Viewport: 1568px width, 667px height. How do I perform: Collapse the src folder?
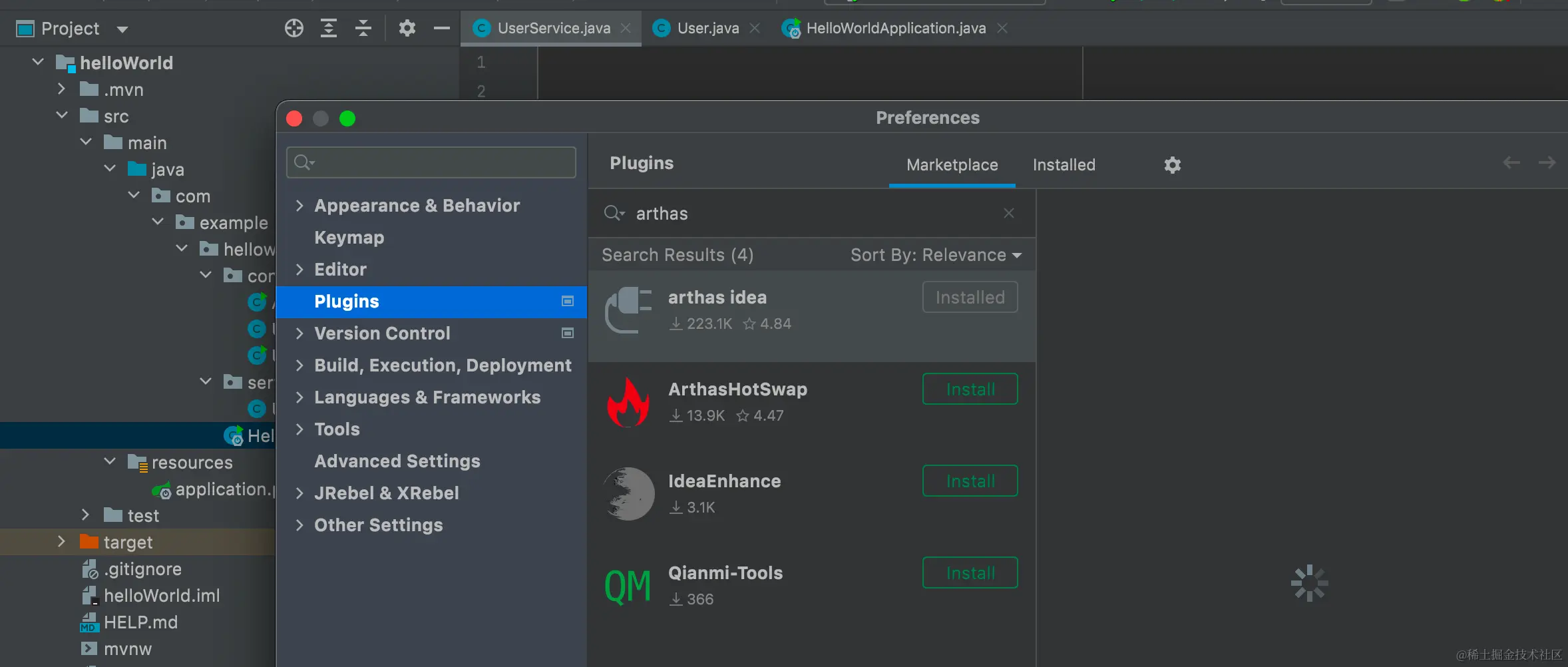pyautogui.click(x=62, y=115)
